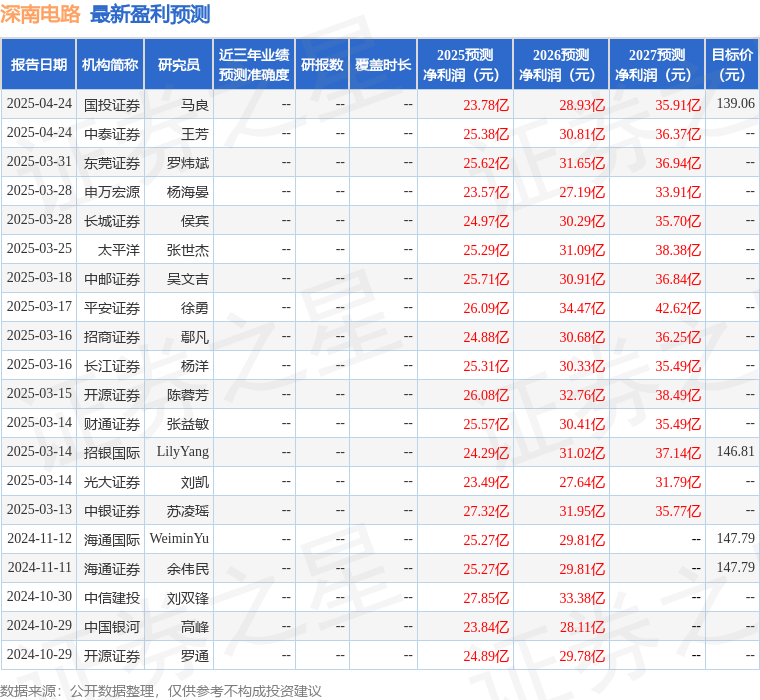Select the 42.62亿 forecast value

pos(678,308)
